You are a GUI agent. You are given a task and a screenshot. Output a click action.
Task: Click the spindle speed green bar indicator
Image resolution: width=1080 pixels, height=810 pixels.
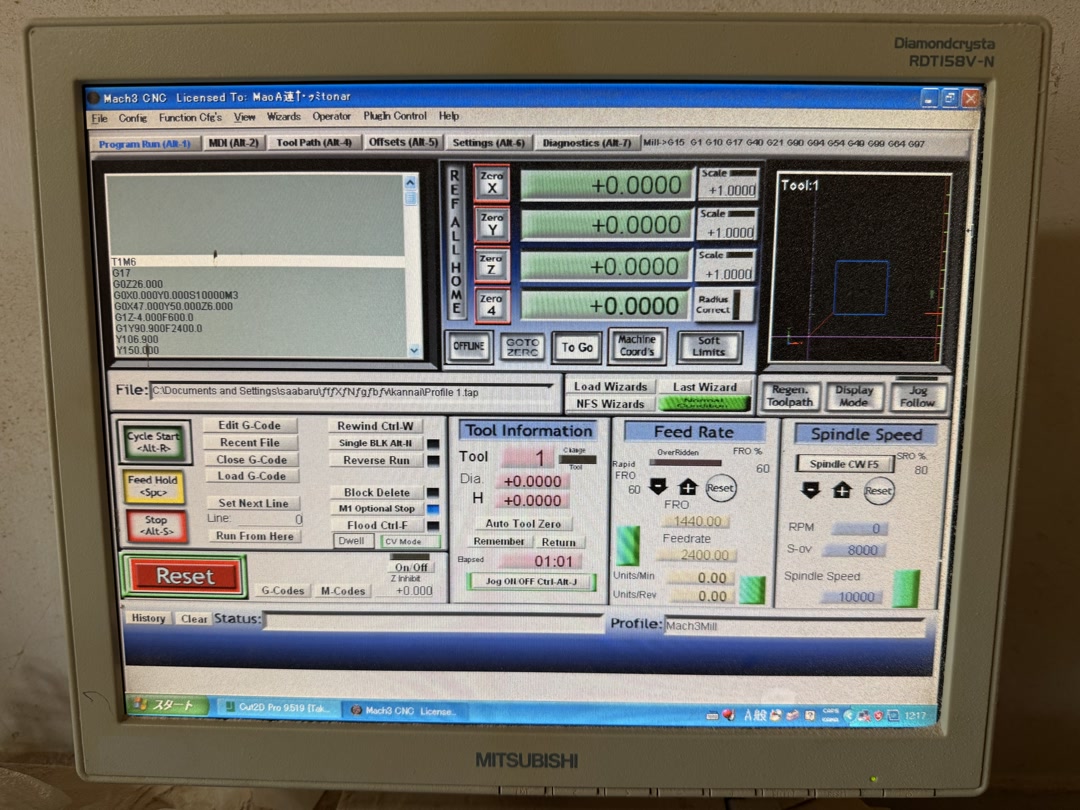906,589
